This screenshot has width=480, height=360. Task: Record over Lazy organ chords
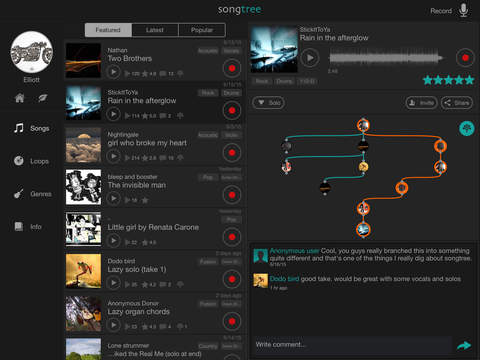click(232, 321)
